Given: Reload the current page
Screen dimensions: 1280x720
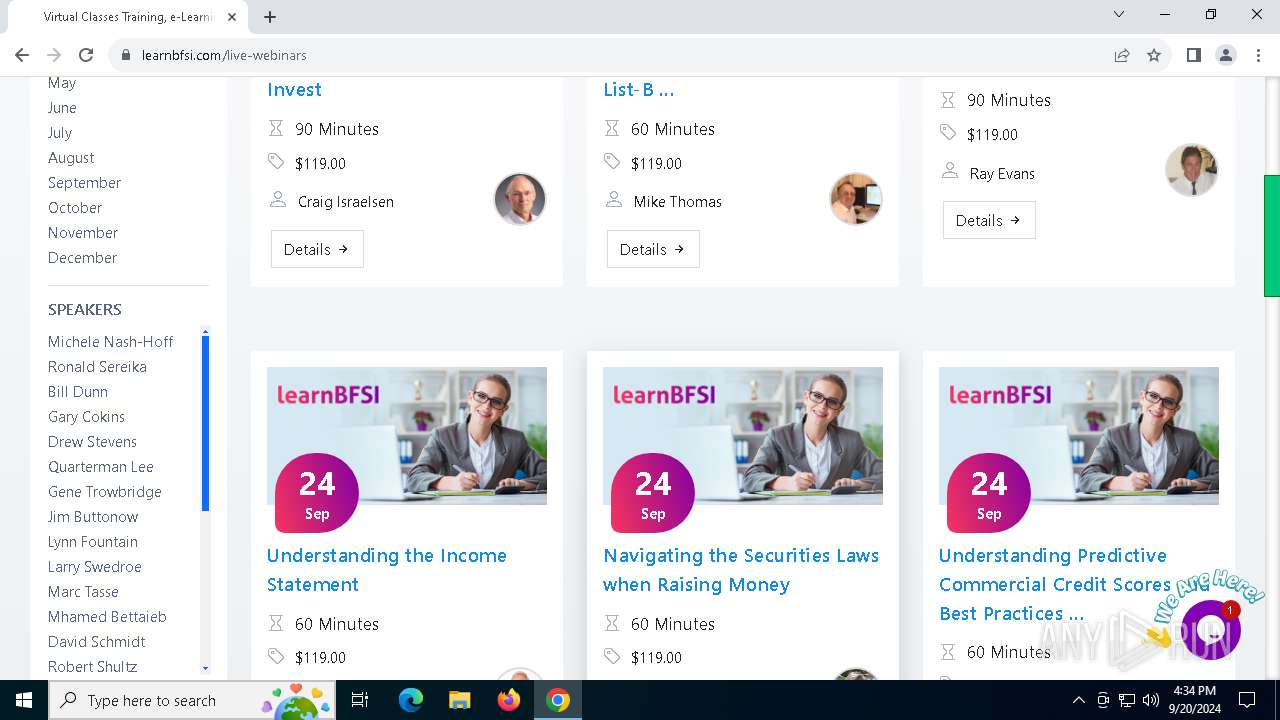Looking at the screenshot, I should click(x=86, y=56).
